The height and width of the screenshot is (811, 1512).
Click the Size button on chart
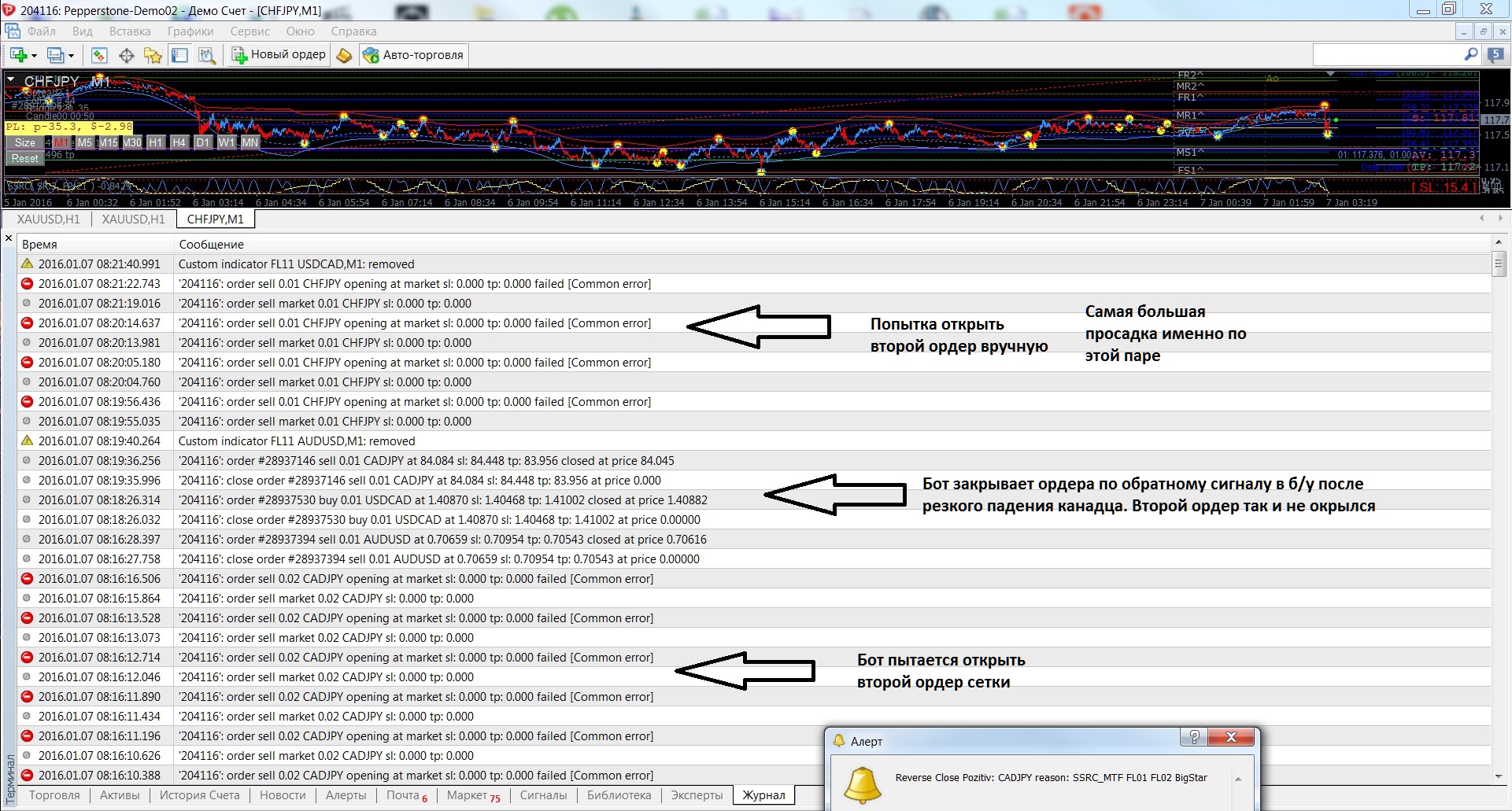click(x=25, y=142)
